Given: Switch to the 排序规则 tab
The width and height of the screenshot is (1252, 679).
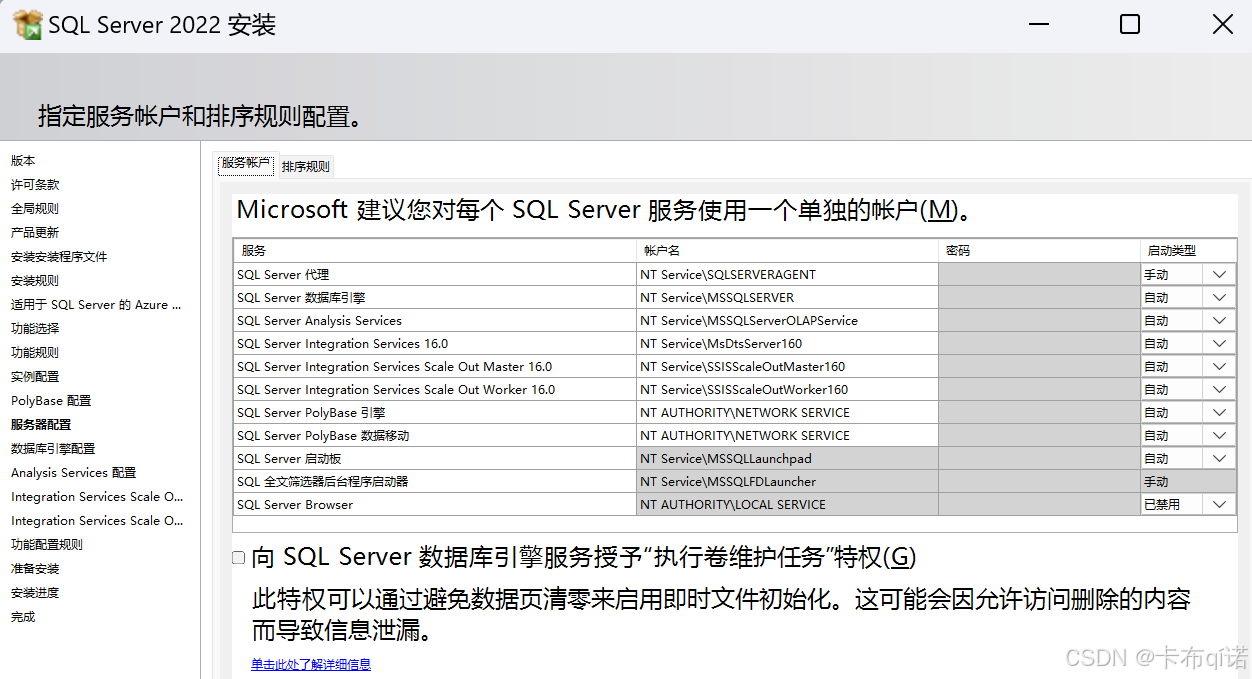Looking at the screenshot, I should (x=305, y=166).
